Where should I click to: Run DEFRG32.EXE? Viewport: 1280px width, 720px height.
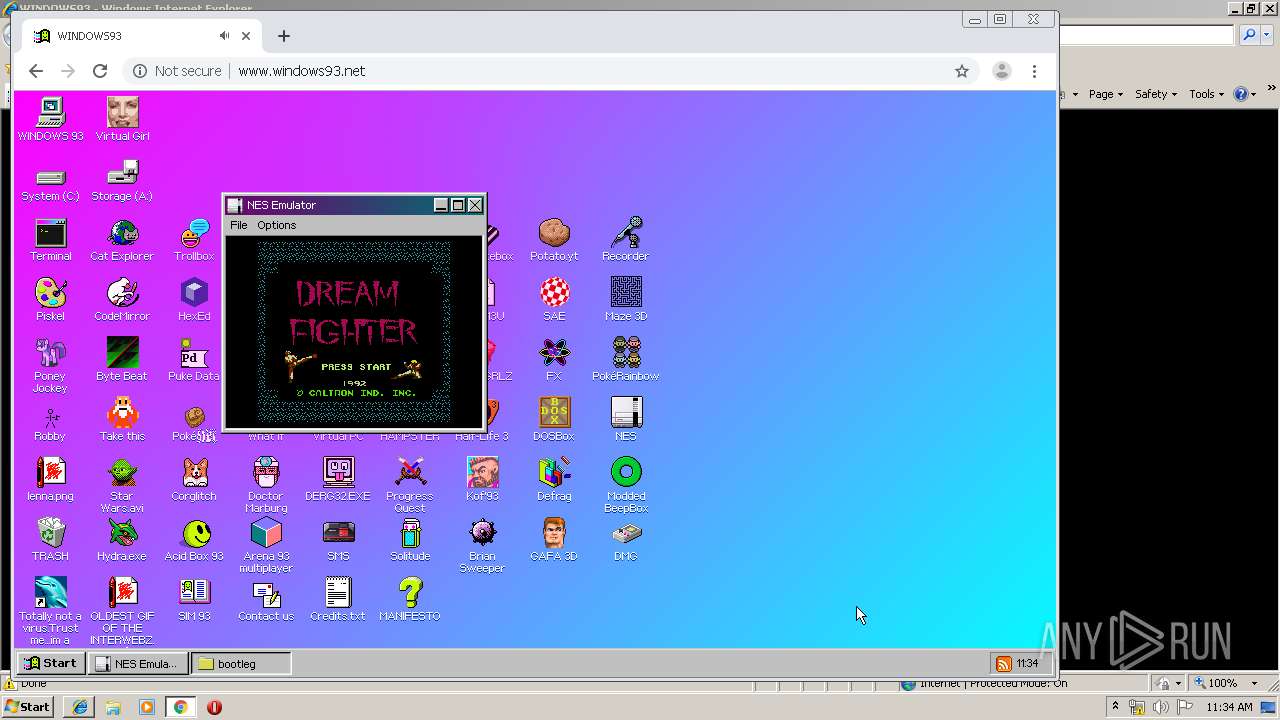(x=338, y=480)
